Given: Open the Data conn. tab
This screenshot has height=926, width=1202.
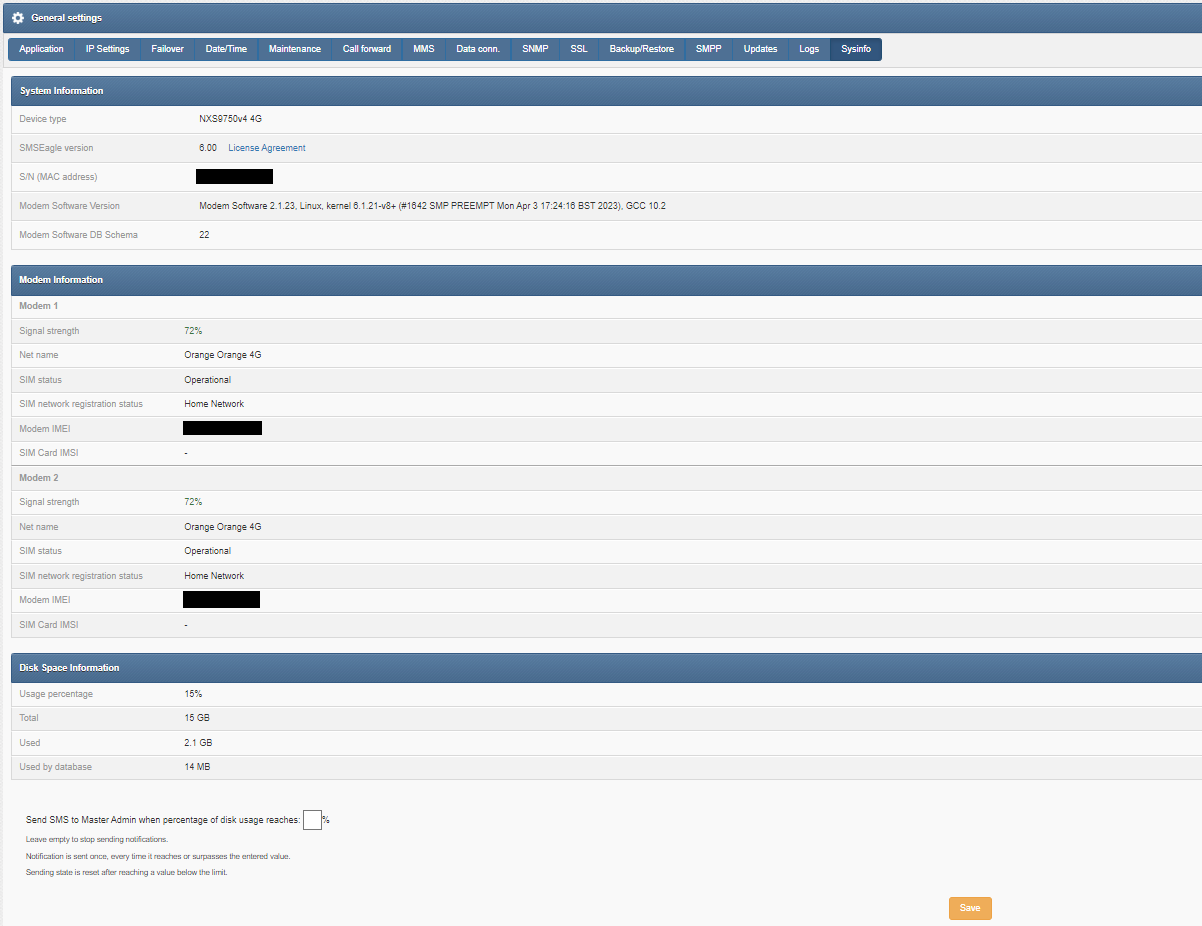Looking at the screenshot, I should (x=478, y=49).
